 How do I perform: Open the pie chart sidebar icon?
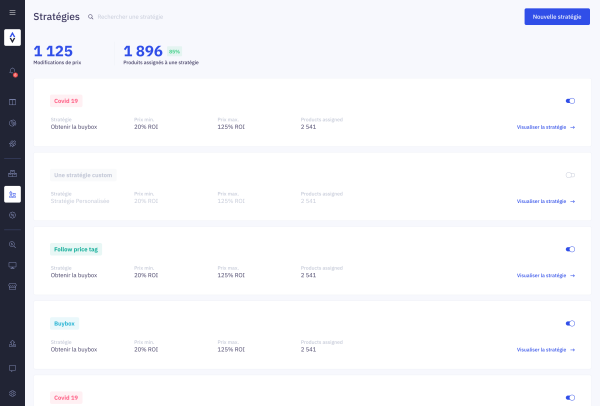(12, 123)
